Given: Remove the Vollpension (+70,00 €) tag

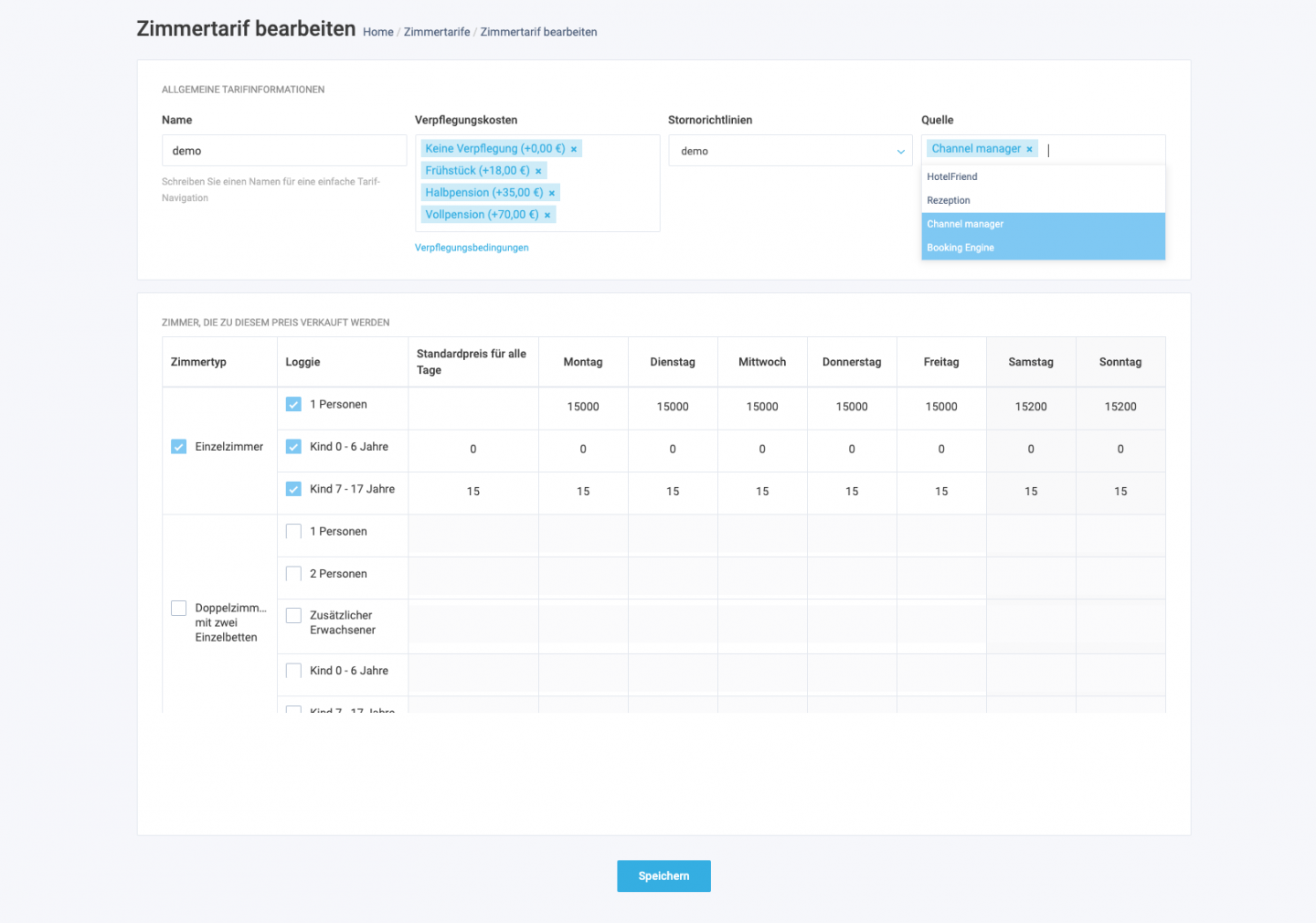Looking at the screenshot, I should coord(547,215).
